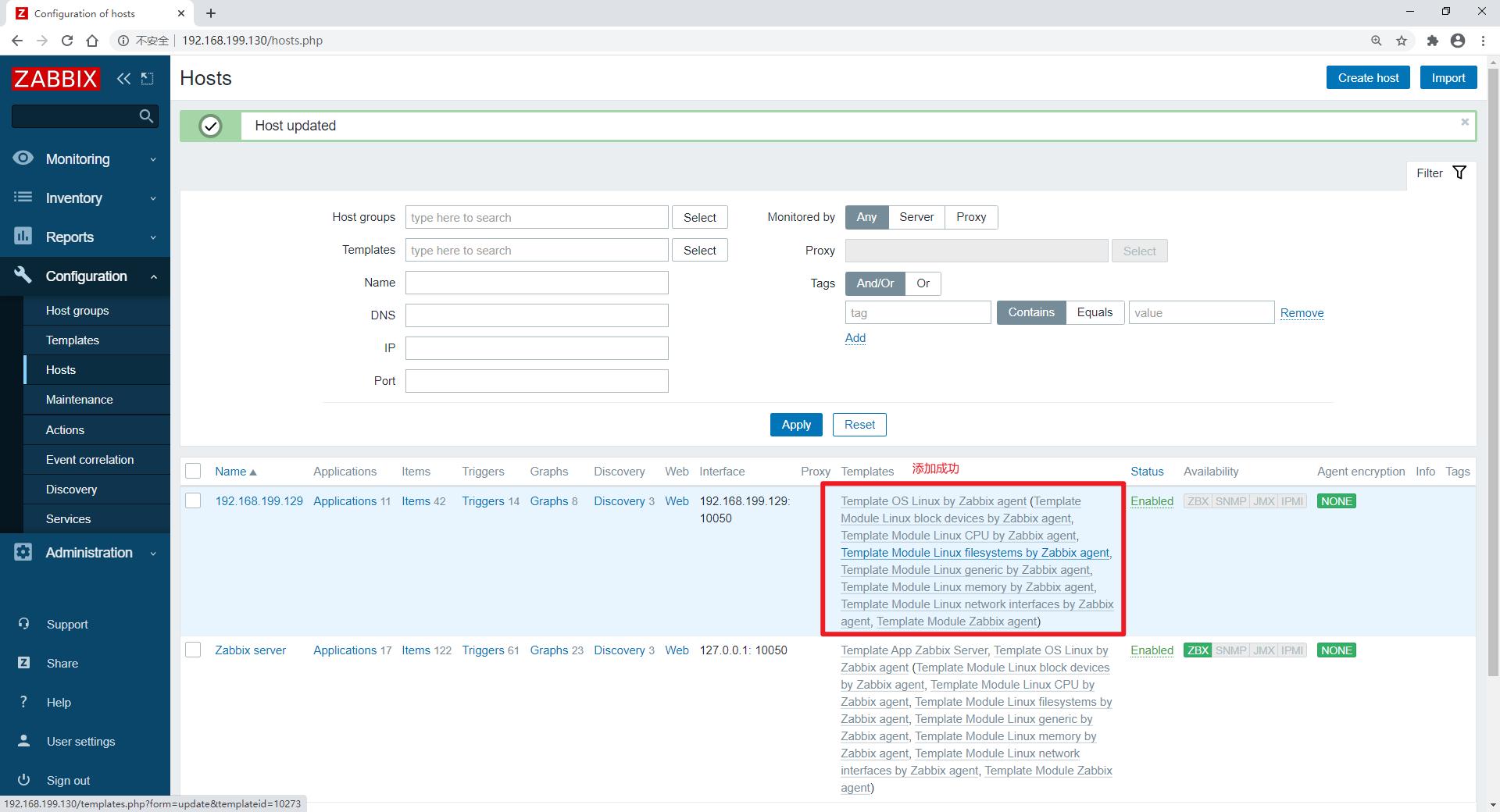The image size is (1500, 812).
Task: Click the Configuration wrench icon
Action: 23,275
